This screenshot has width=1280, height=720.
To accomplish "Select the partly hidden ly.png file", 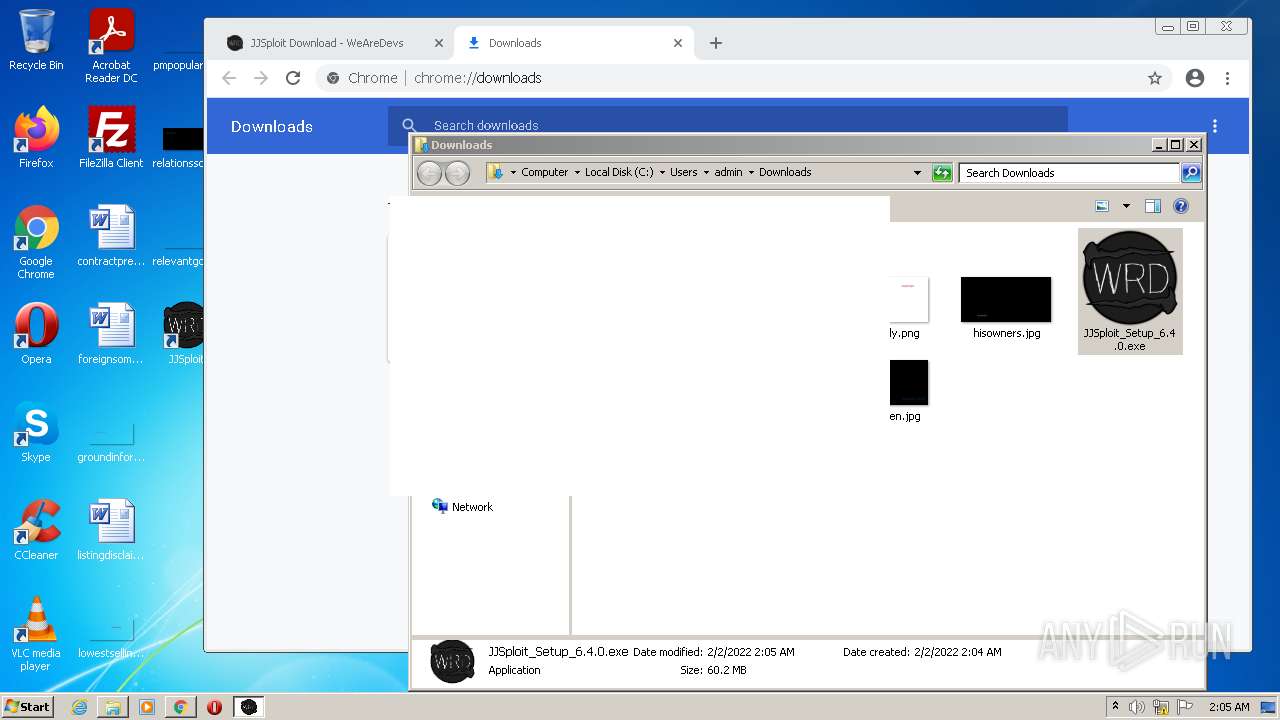I will [908, 308].
